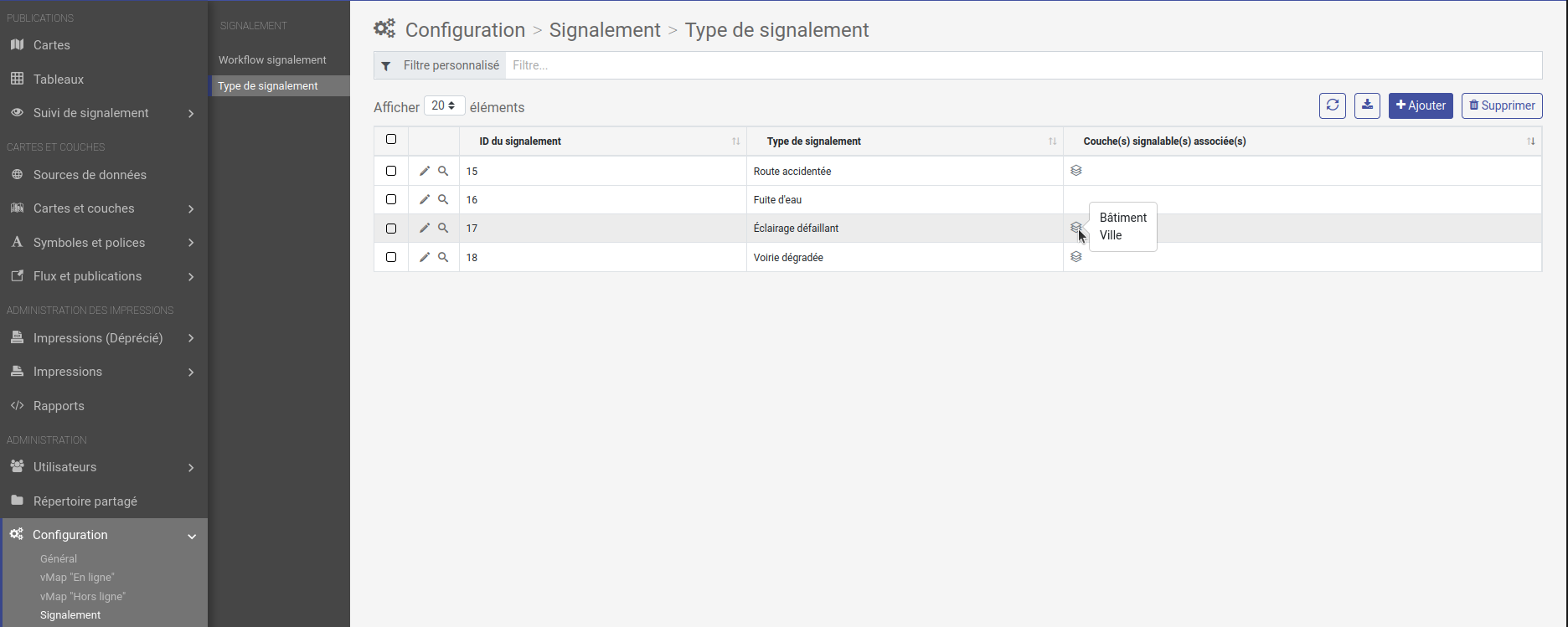Expand Symboles et polices submenu
Viewport: 1568px width, 627px height.
(191, 243)
